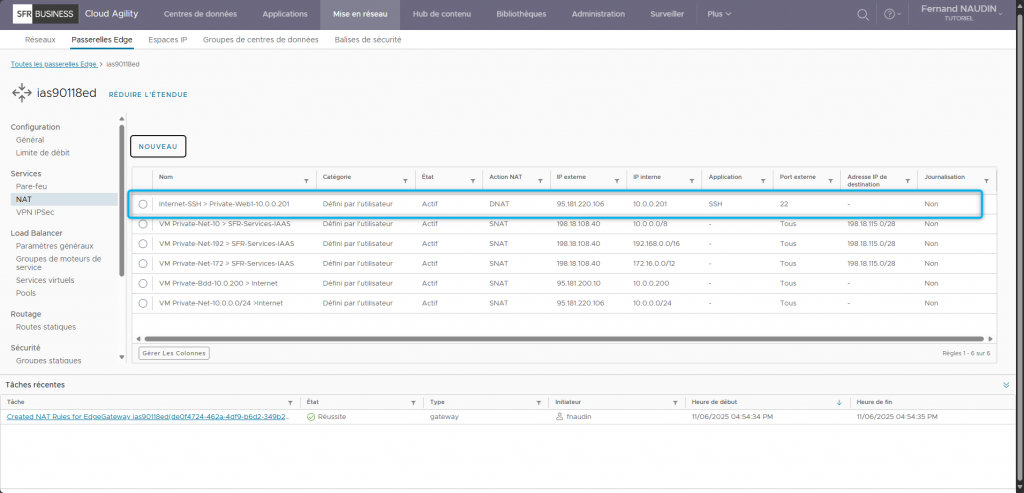Filter the Nom column in NAT table
The width and height of the screenshot is (1024, 493).
(x=308, y=181)
